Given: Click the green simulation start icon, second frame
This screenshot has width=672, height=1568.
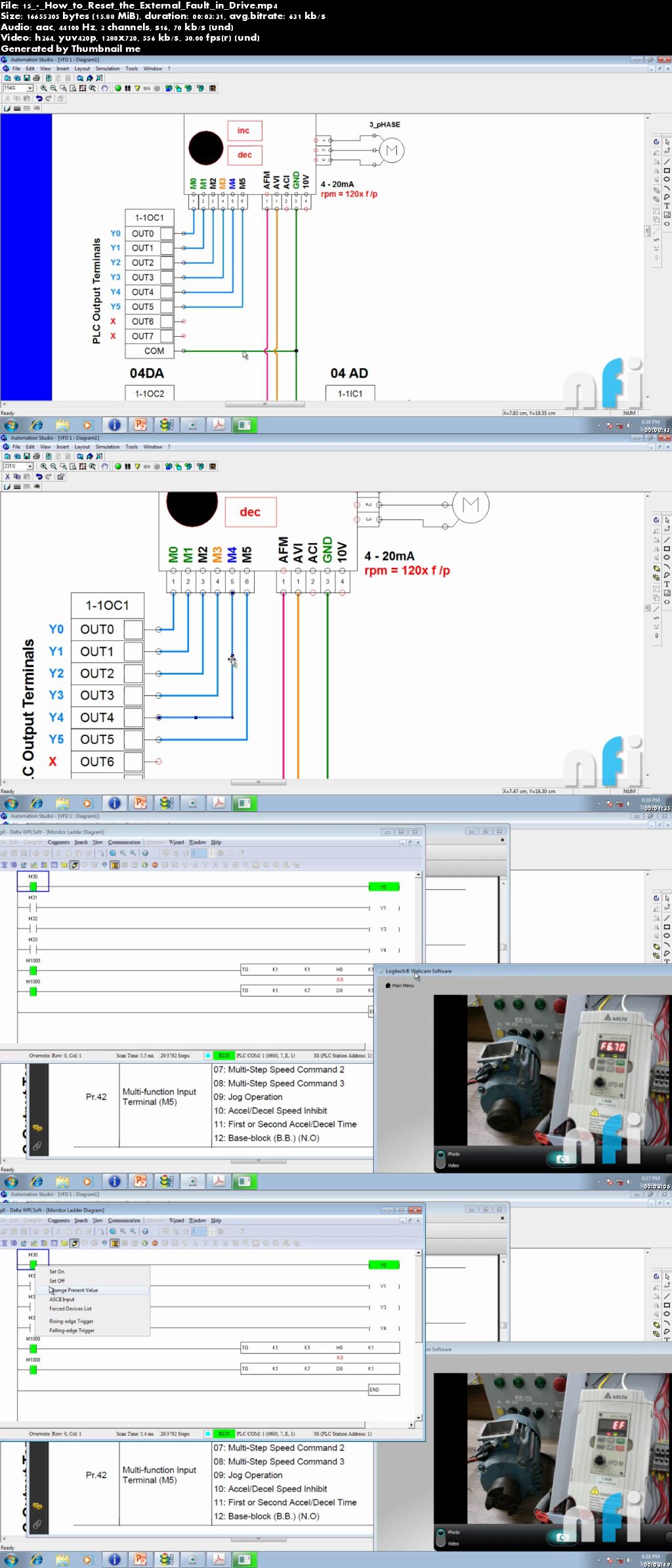Looking at the screenshot, I should (x=118, y=466).
